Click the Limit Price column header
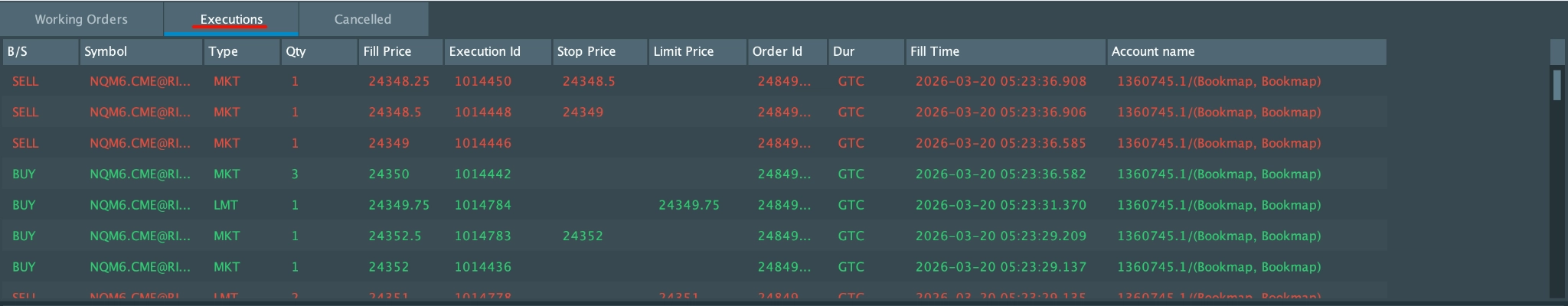 (x=697, y=52)
